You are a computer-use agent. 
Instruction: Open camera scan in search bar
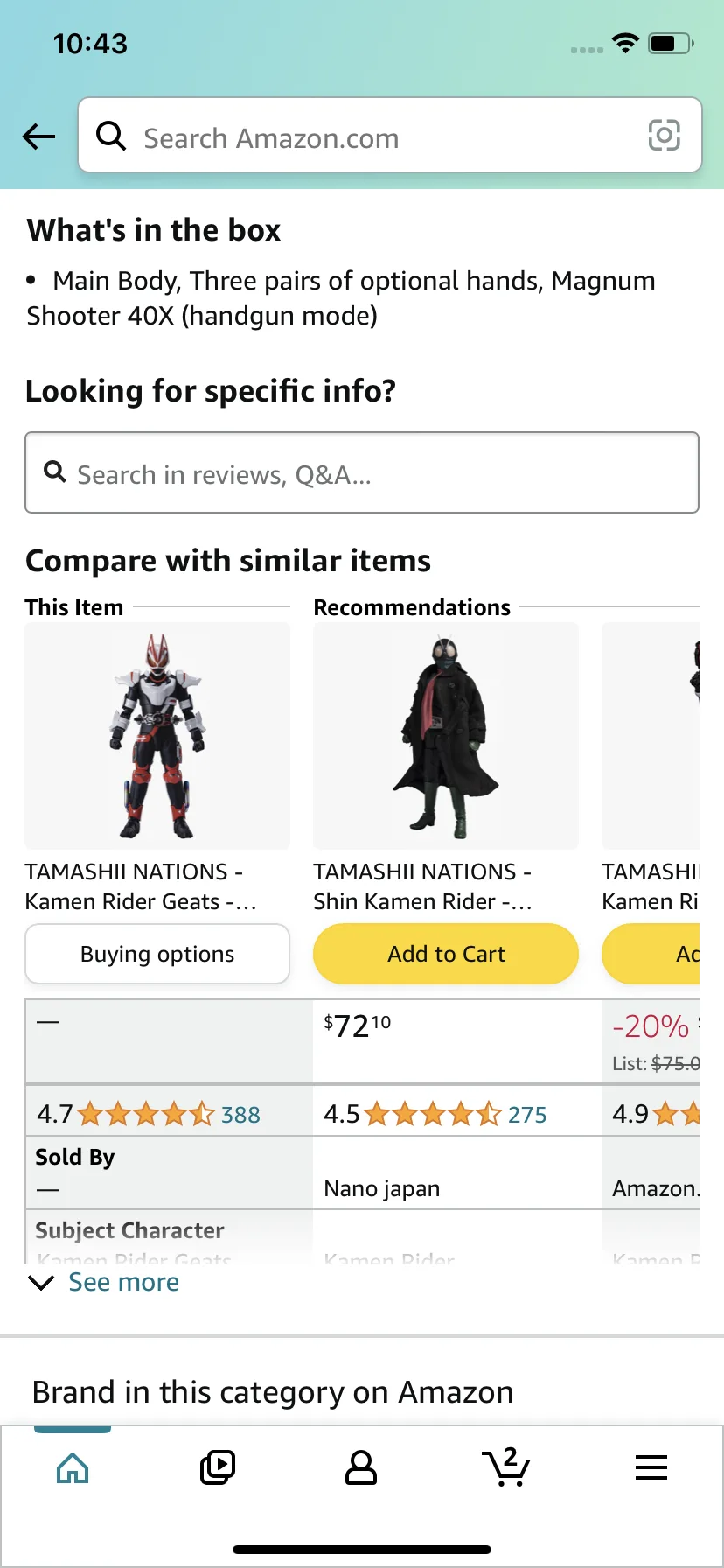664,136
